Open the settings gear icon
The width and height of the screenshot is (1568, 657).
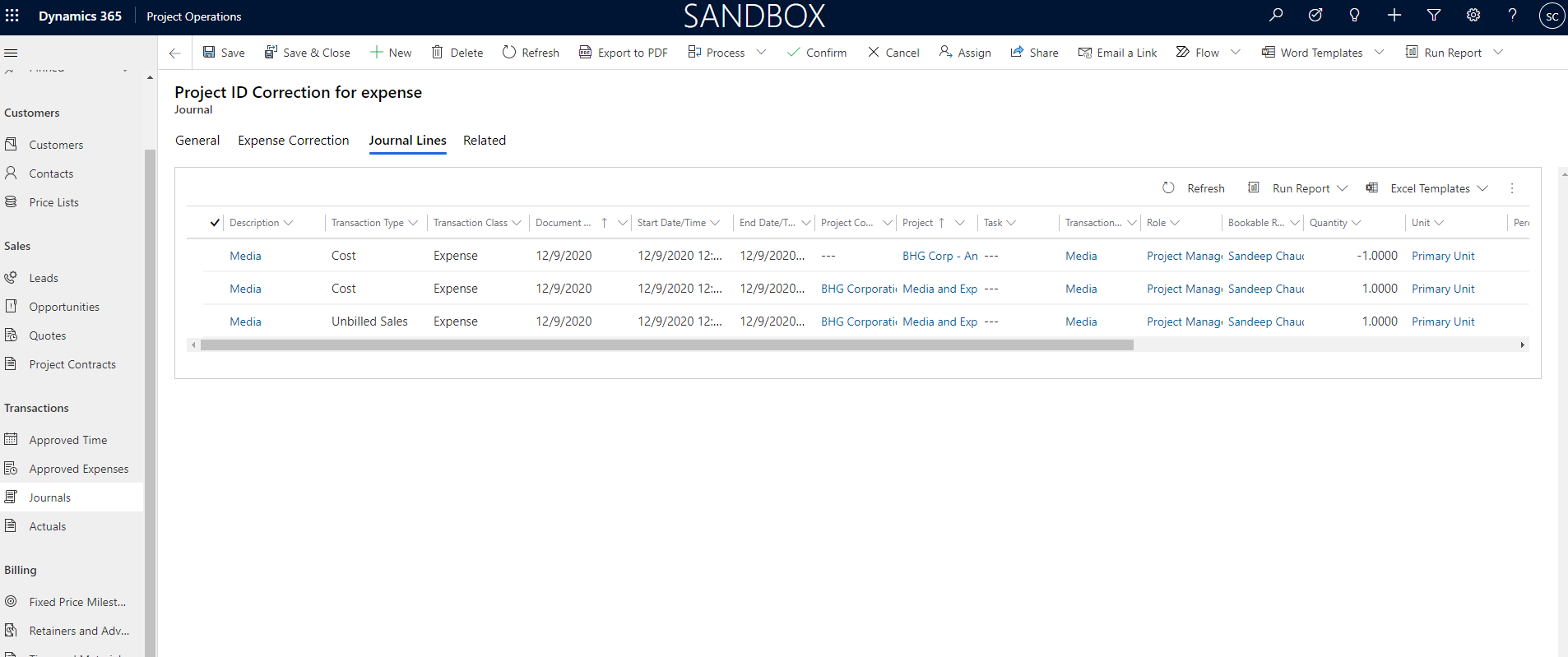tap(1473, 16)
